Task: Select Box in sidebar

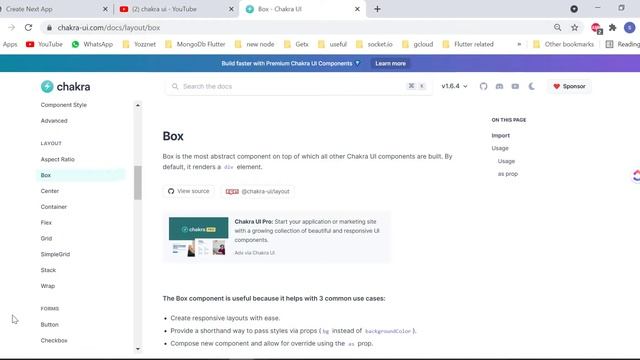Action: (81, 175)
